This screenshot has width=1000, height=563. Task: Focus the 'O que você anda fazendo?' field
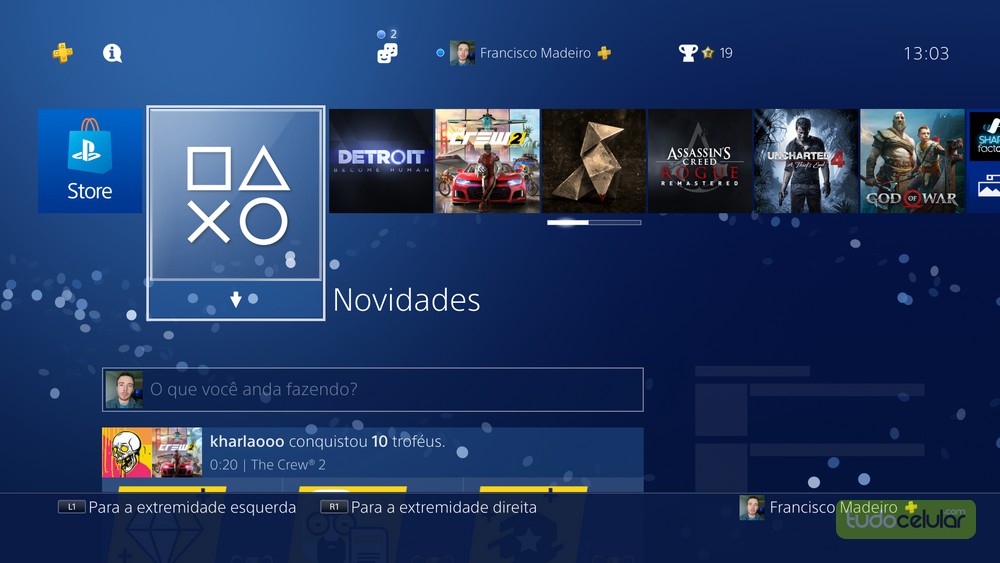[372, 389]
